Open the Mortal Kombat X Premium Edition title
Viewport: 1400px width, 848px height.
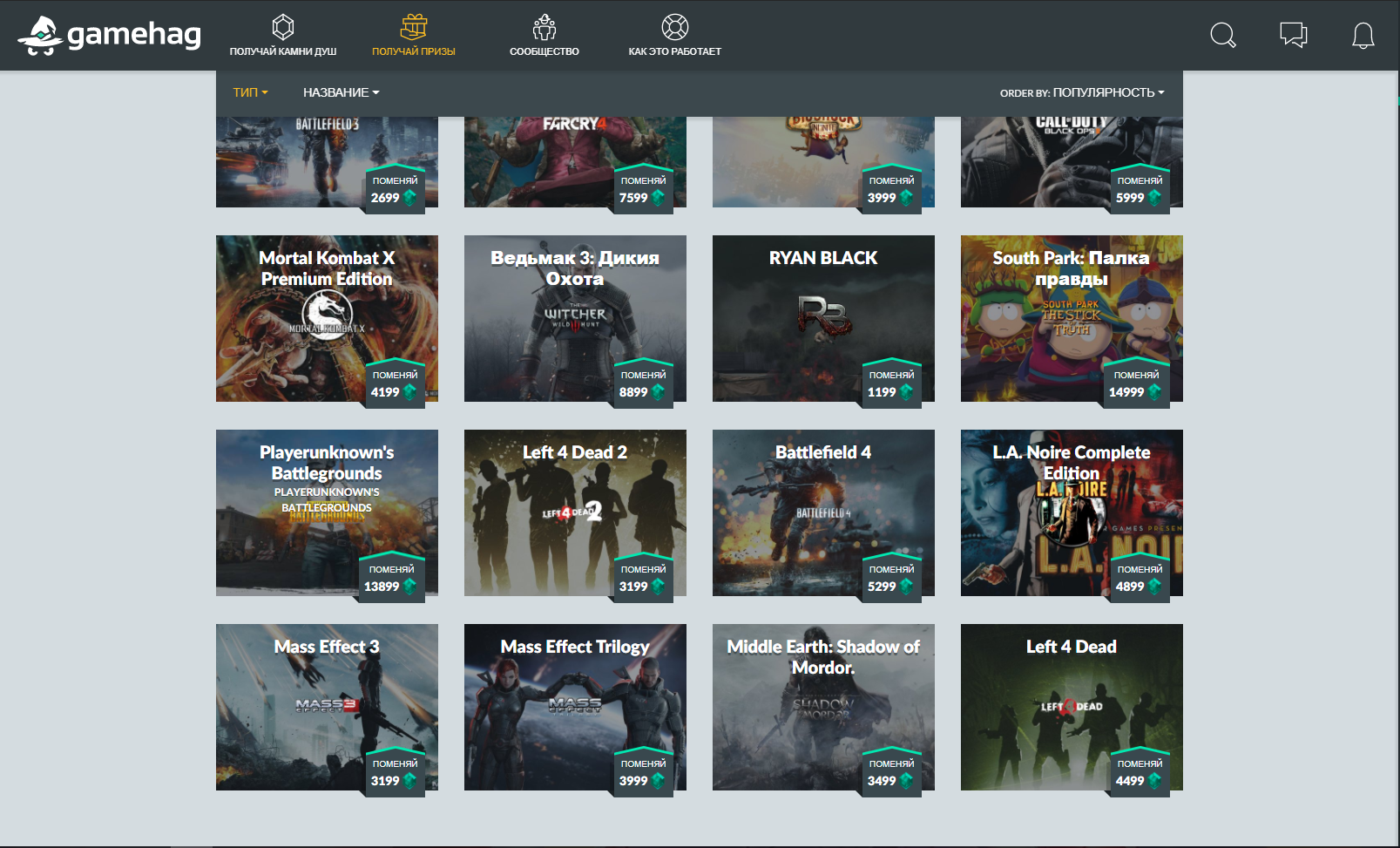point(327,268)
